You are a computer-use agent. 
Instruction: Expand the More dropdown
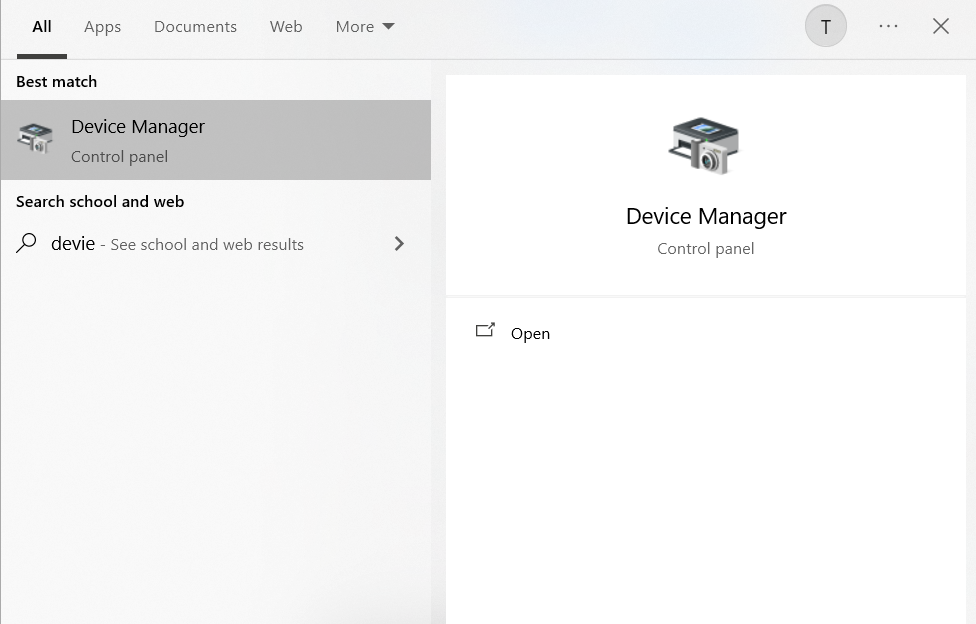coord(365,27)
